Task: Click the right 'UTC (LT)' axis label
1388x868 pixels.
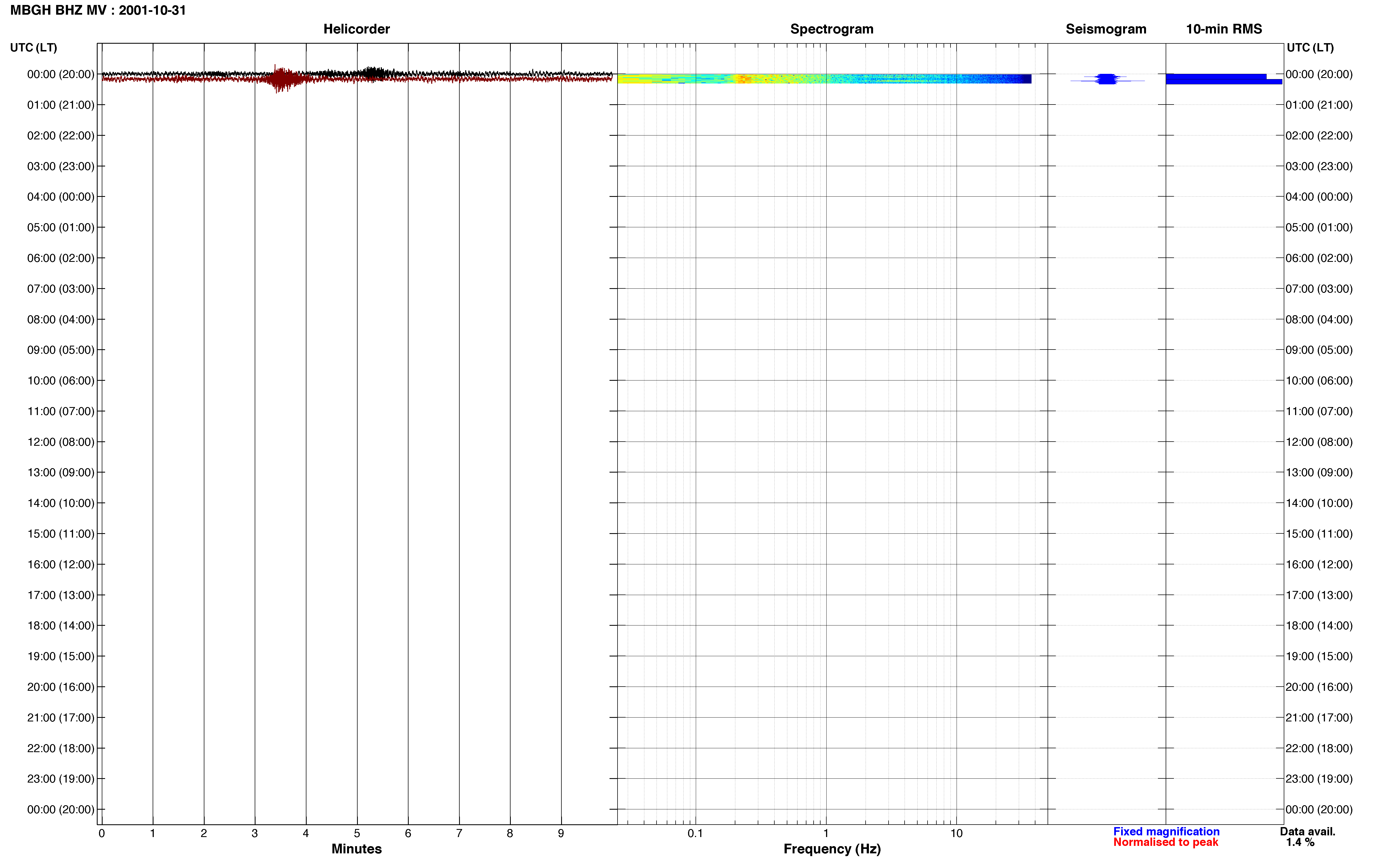Action: tap(1310, 48)
